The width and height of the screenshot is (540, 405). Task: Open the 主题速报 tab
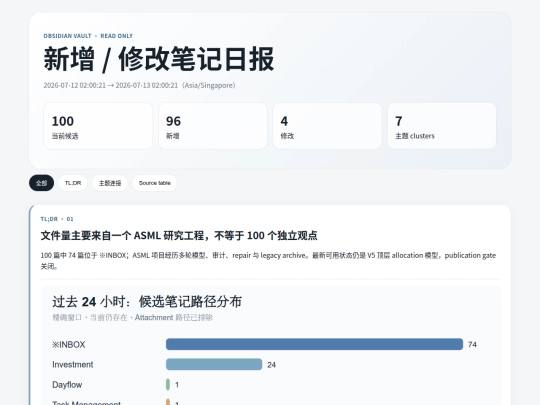[x=110, y=183]
